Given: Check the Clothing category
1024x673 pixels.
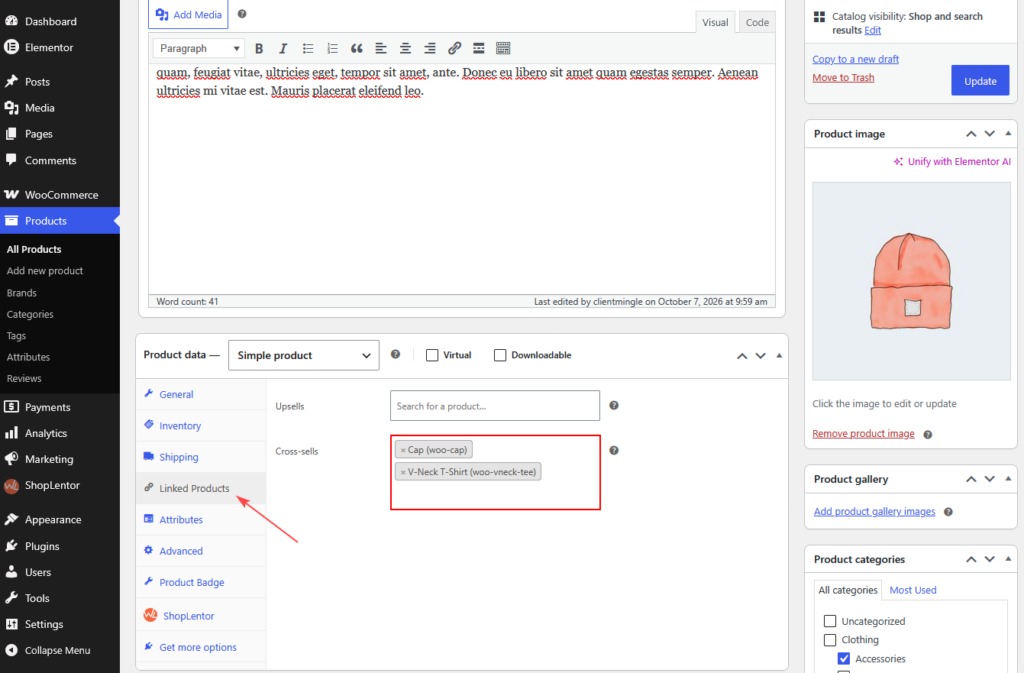Looking at the screenshot, I should click(830, 640).
